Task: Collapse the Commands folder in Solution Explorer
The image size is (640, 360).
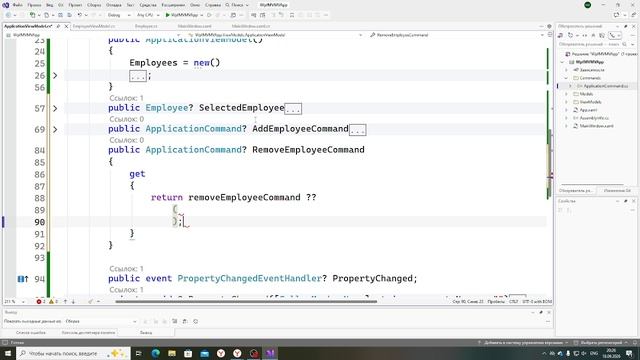Action: pyautogui.click(x=566, y=78)
